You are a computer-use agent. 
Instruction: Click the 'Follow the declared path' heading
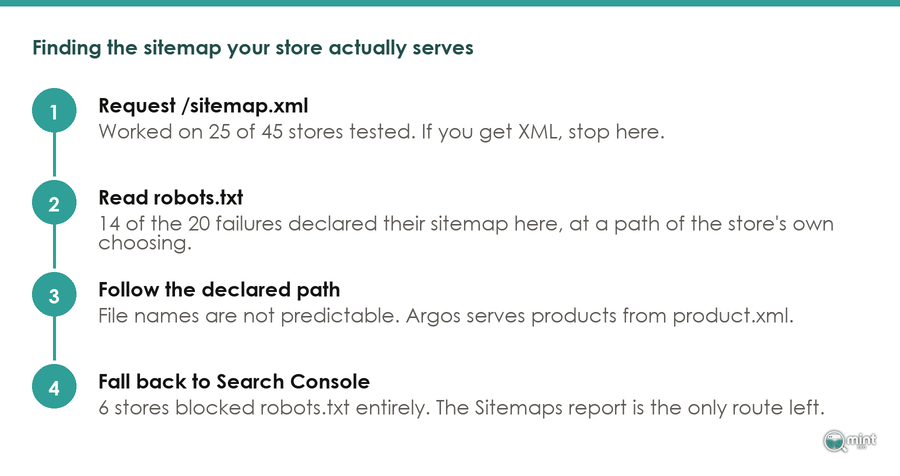219,289
